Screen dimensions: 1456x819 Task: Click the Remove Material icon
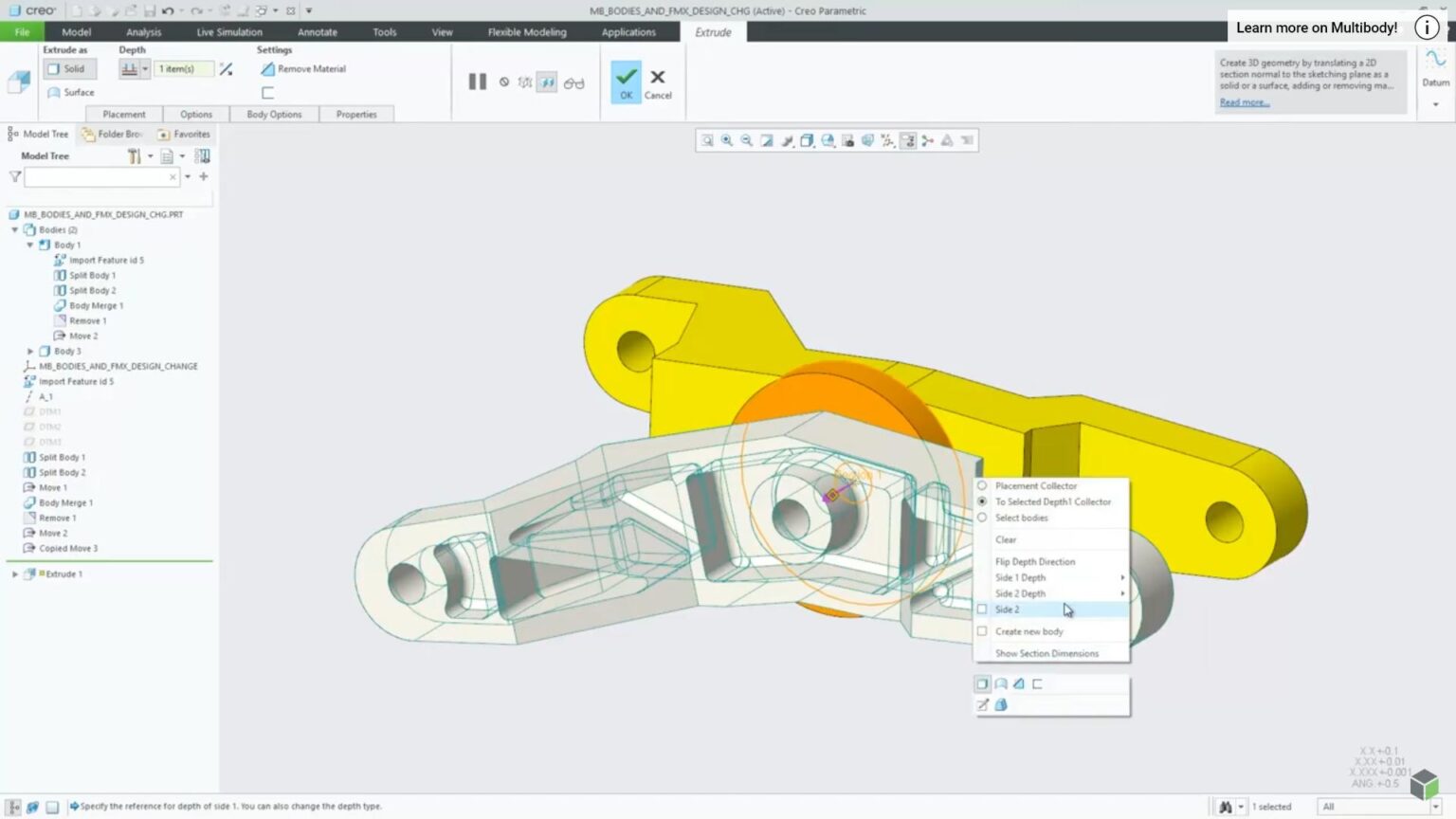(268, 68)
